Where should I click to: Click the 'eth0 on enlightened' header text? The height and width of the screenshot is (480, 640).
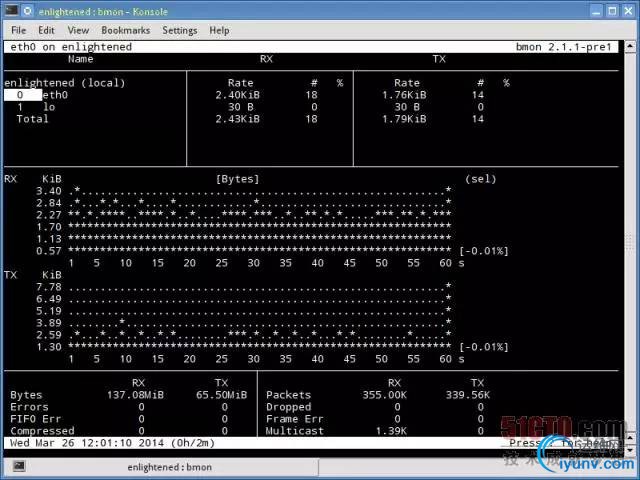click(71, 47)
